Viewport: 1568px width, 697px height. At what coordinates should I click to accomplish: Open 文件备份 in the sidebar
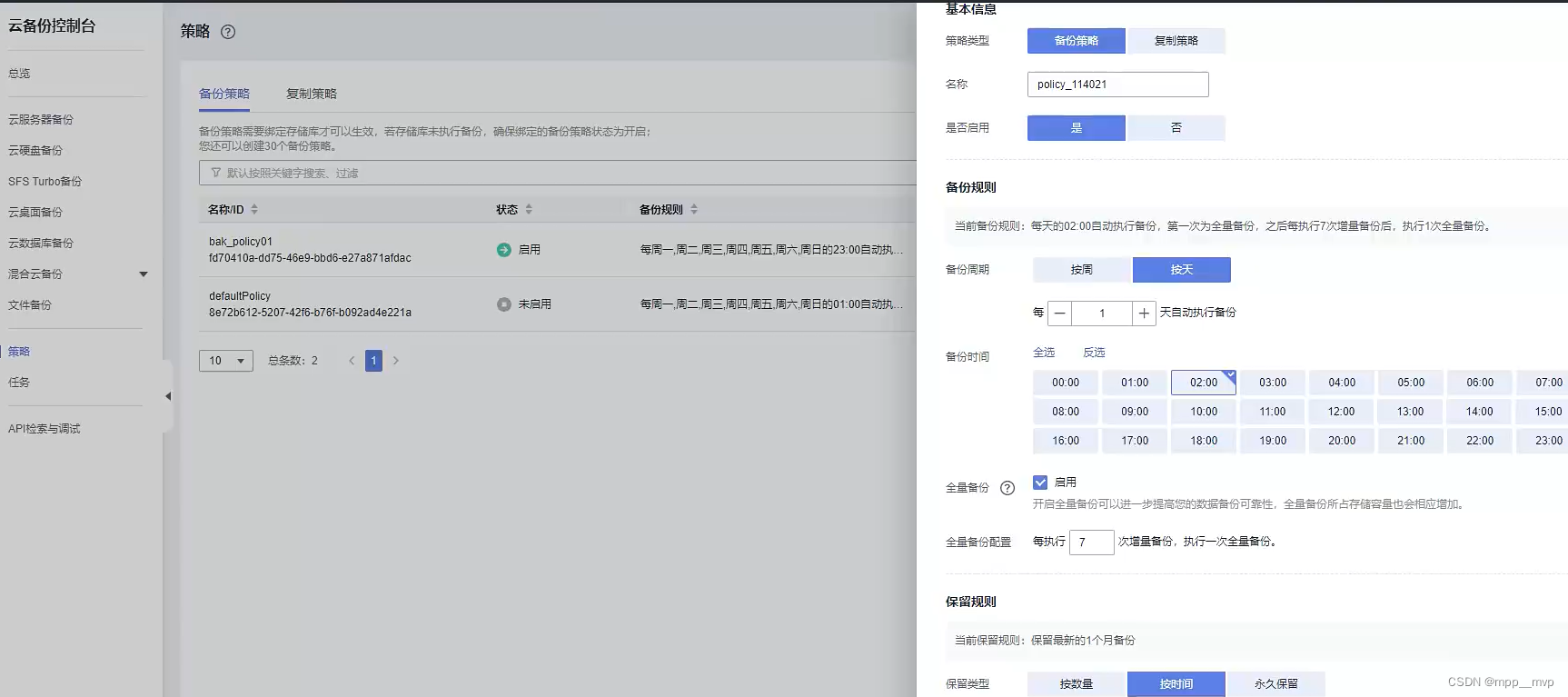(x=30, y=305)
